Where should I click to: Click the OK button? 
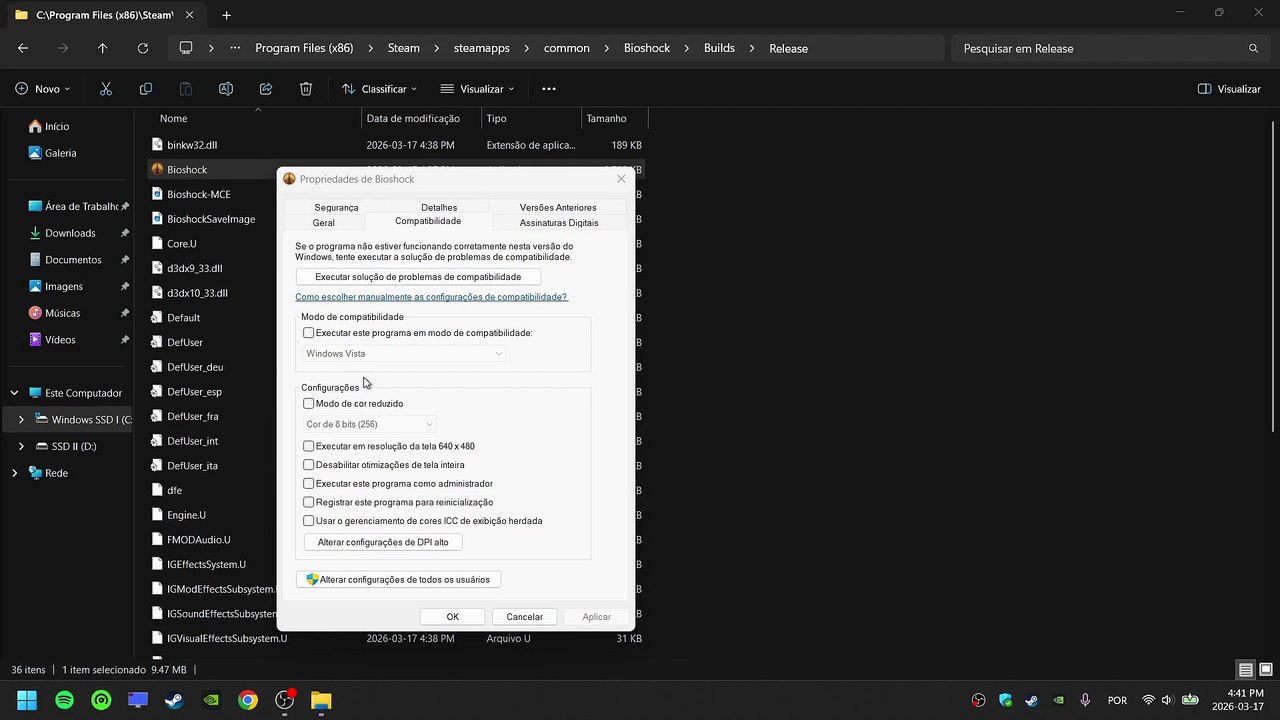(452, 617)
